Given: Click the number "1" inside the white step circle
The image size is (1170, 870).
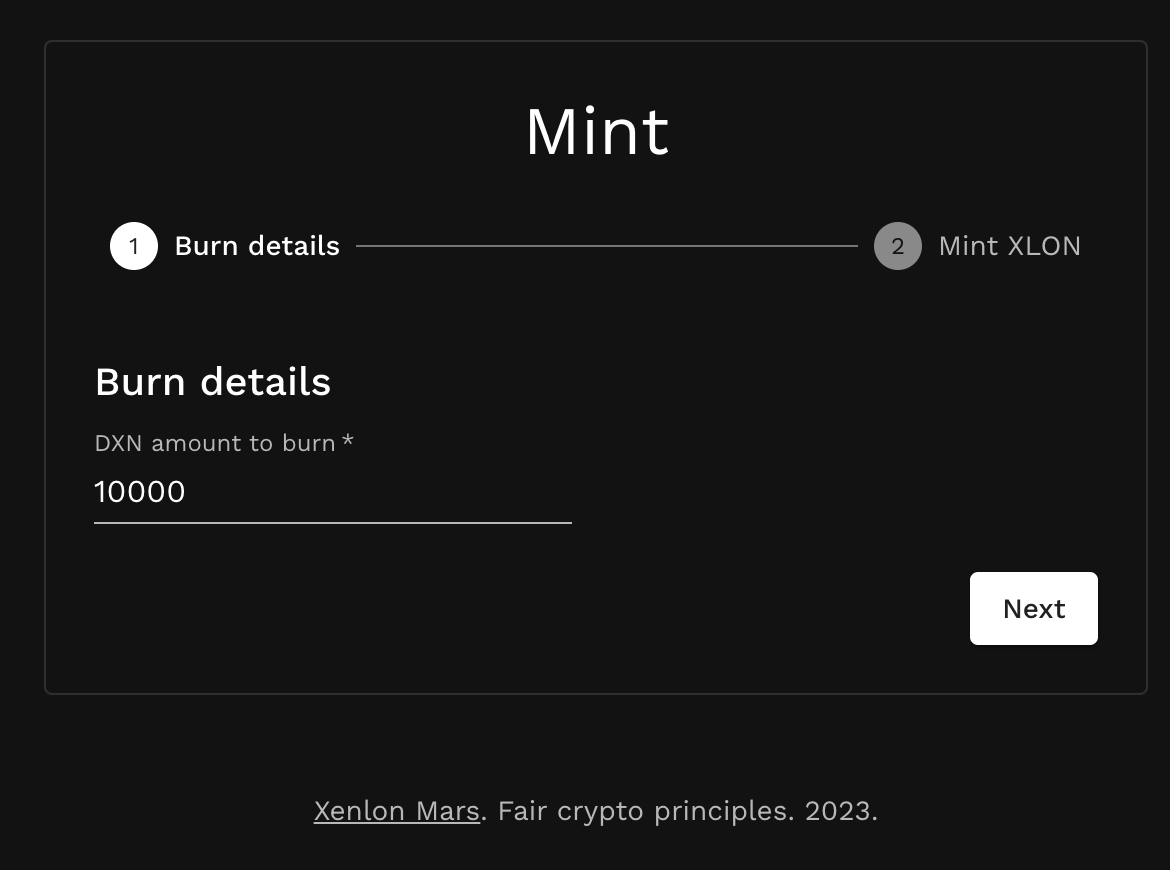Looking at the screenshot, I should click(134, 247).
